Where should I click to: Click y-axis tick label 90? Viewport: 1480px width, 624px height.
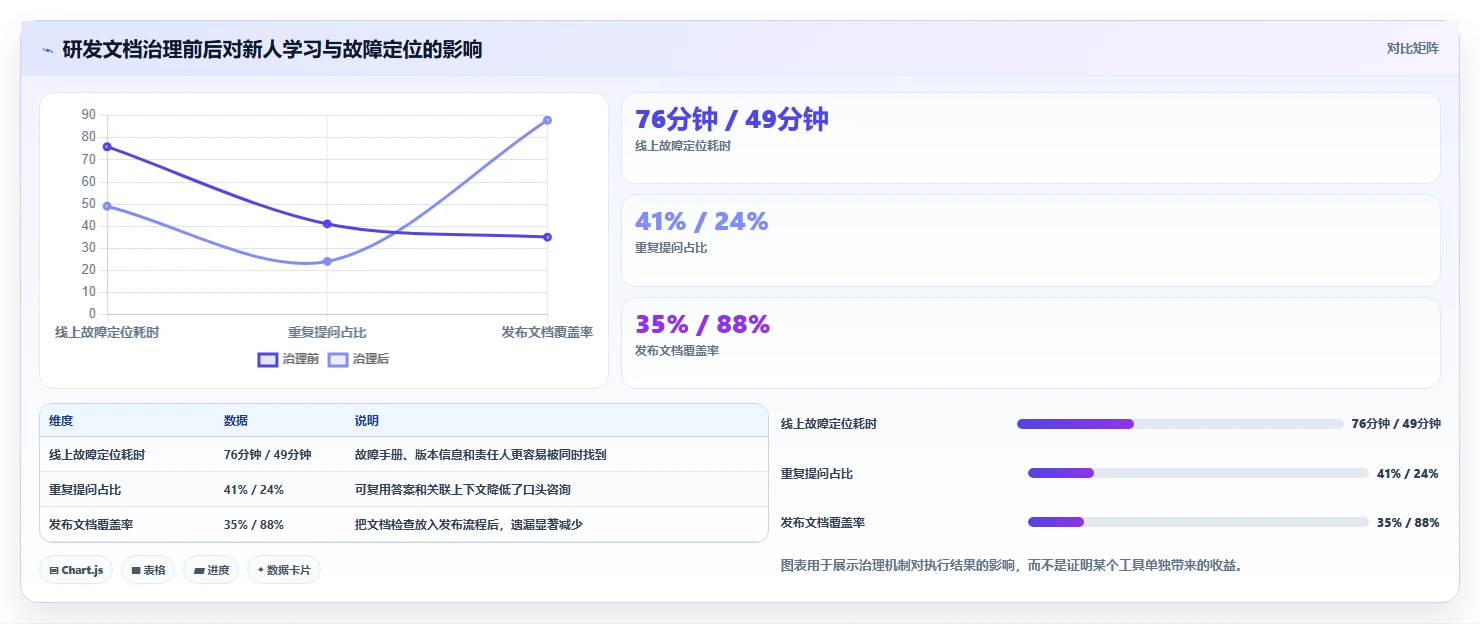(89, 115)
